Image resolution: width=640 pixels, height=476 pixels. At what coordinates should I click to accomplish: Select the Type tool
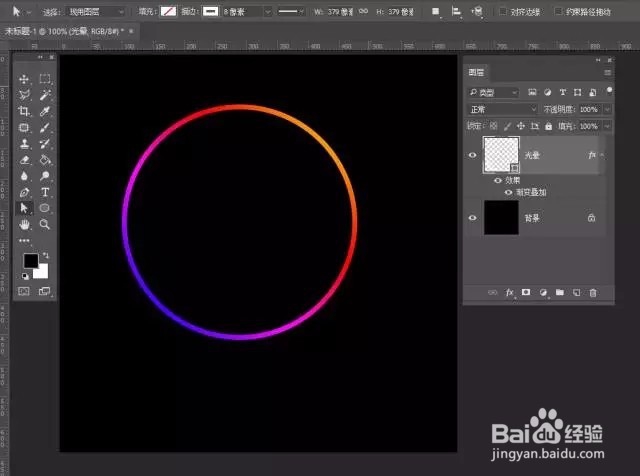(45, 192)
